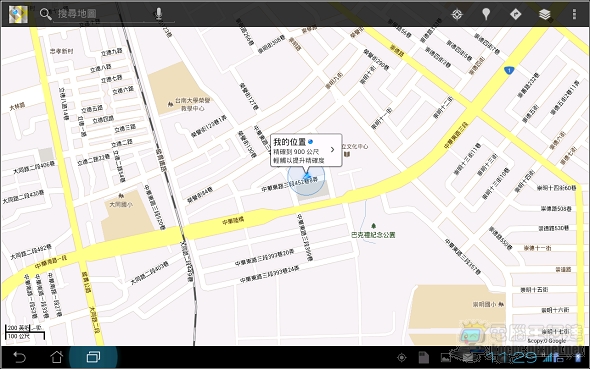
Task: Tap the 立德三路 street label
Action: tap(125, 128)
